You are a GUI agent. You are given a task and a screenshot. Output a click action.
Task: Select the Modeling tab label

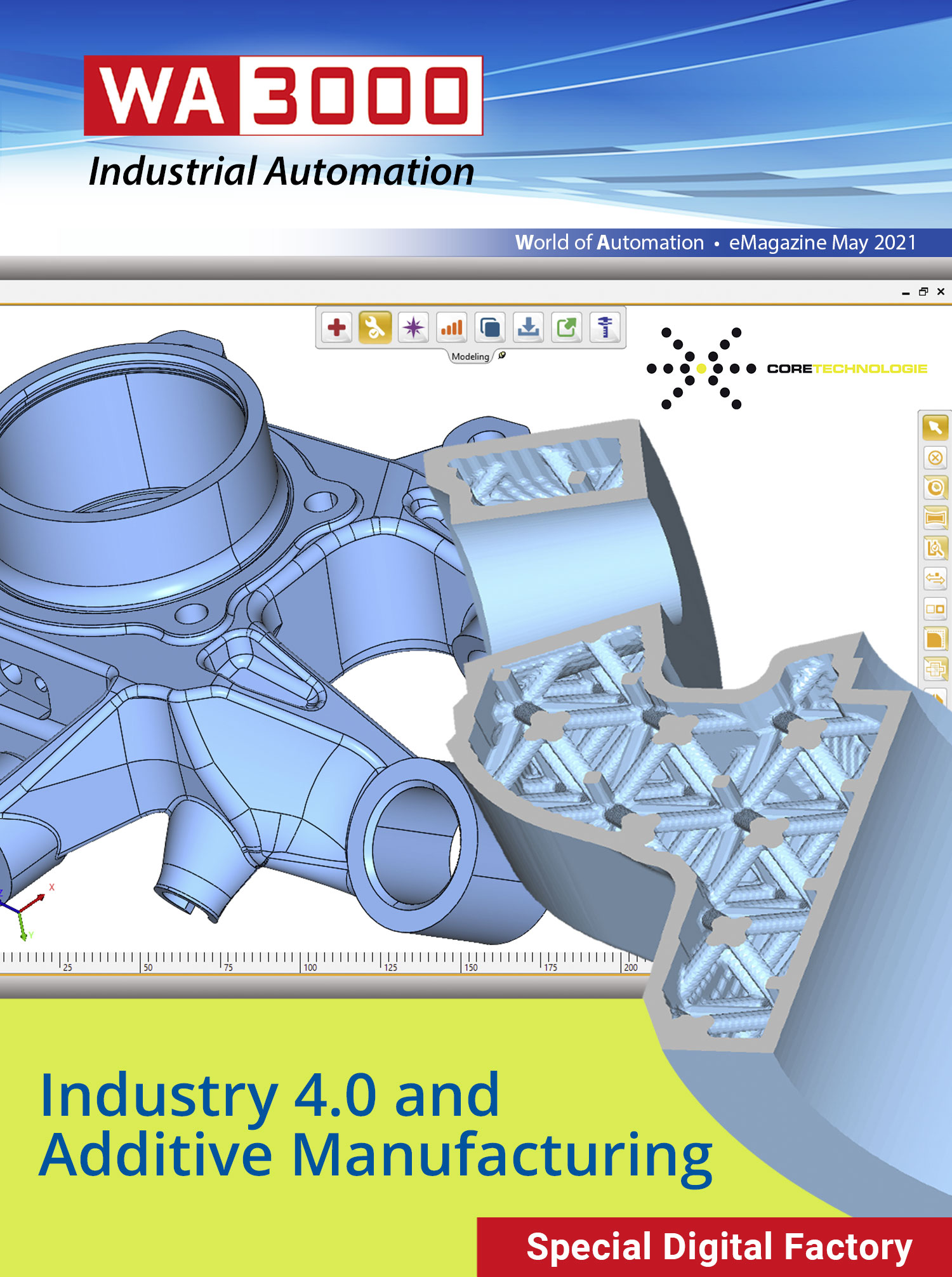point(470,357)
